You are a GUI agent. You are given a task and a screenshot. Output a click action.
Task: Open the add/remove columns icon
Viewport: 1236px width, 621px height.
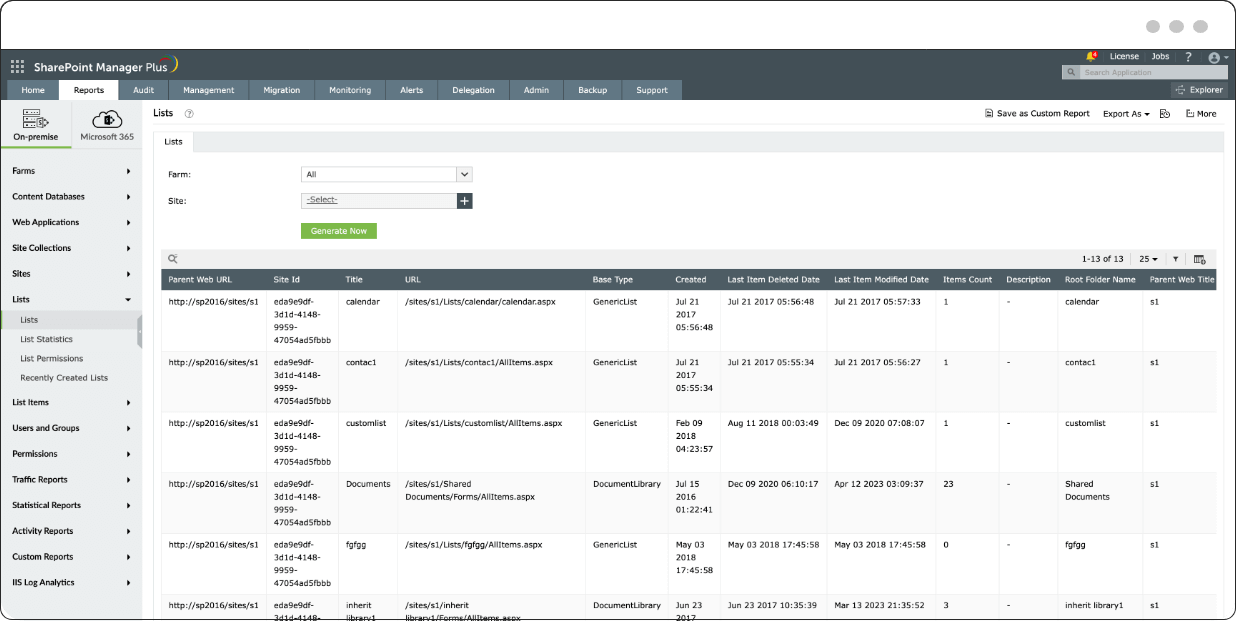[1200, 259]
